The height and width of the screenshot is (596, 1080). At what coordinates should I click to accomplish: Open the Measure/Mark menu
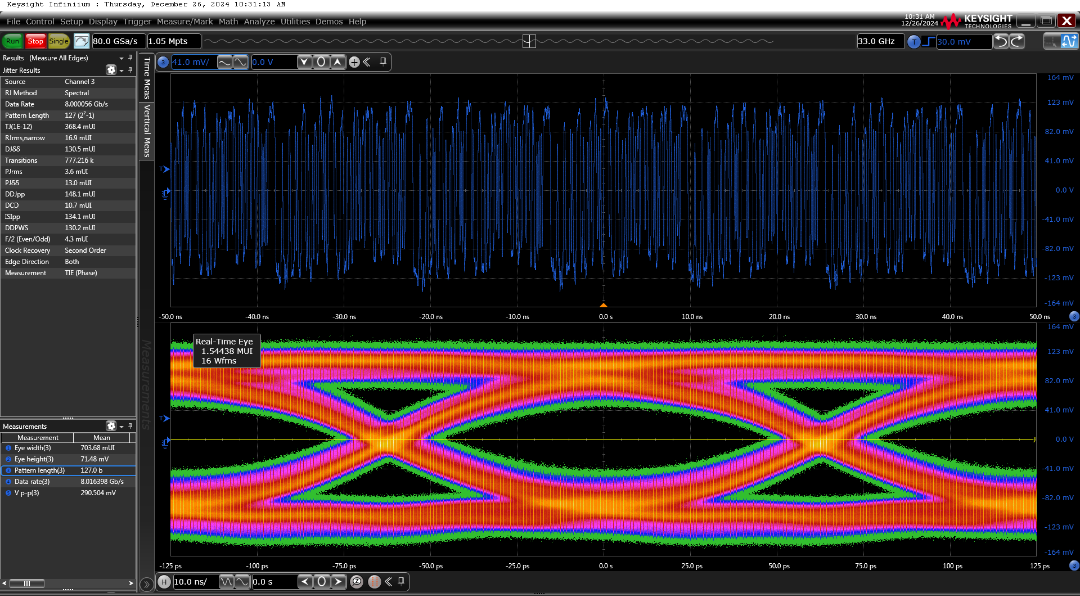(185, 21)
